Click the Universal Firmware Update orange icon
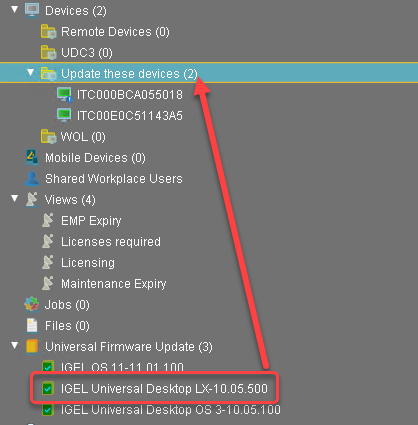Image resolution: width=418 pixels, height=425 pixels. click(32, 346)
